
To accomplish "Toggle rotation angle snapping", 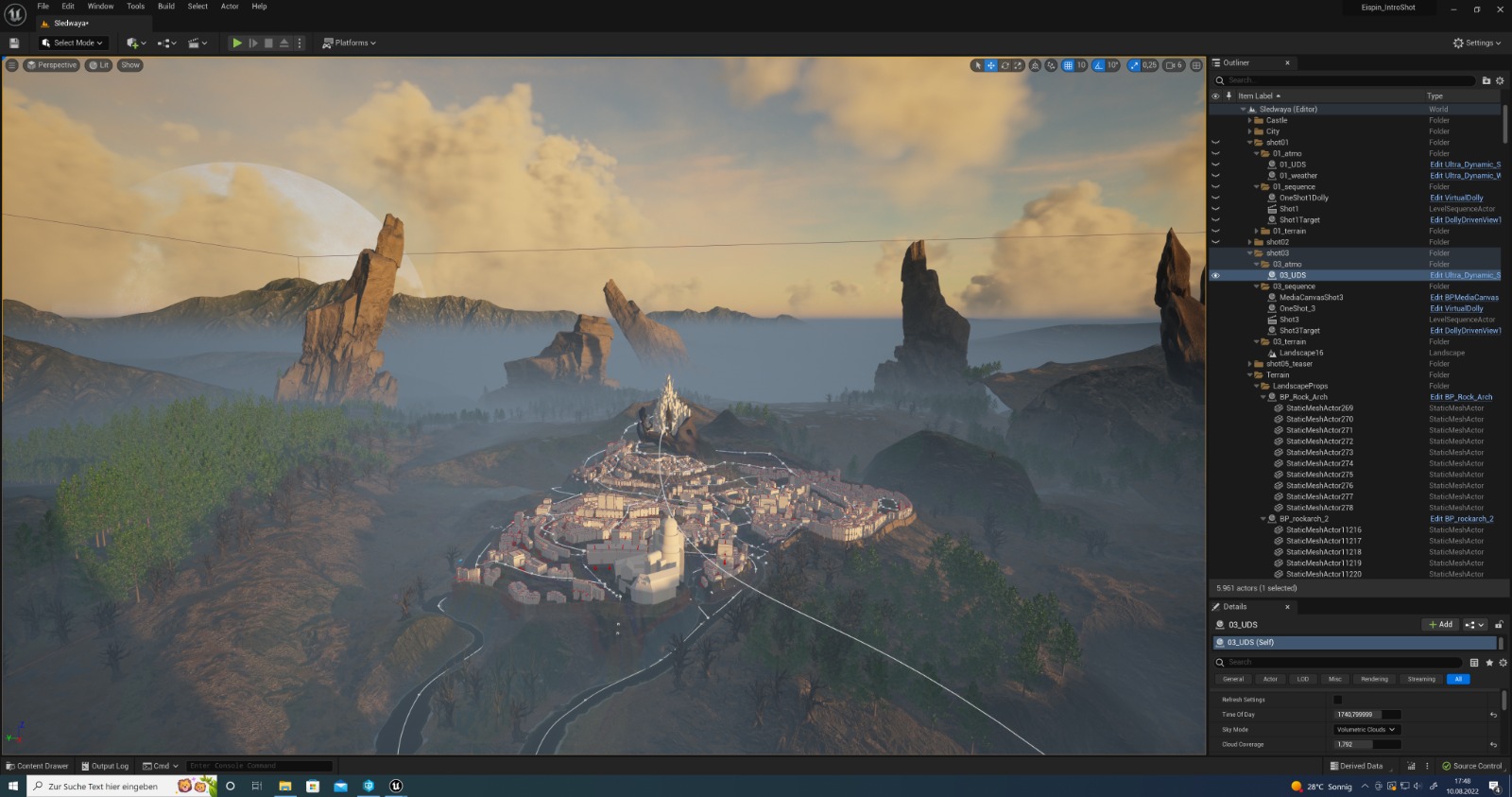I will (1099, 65).
